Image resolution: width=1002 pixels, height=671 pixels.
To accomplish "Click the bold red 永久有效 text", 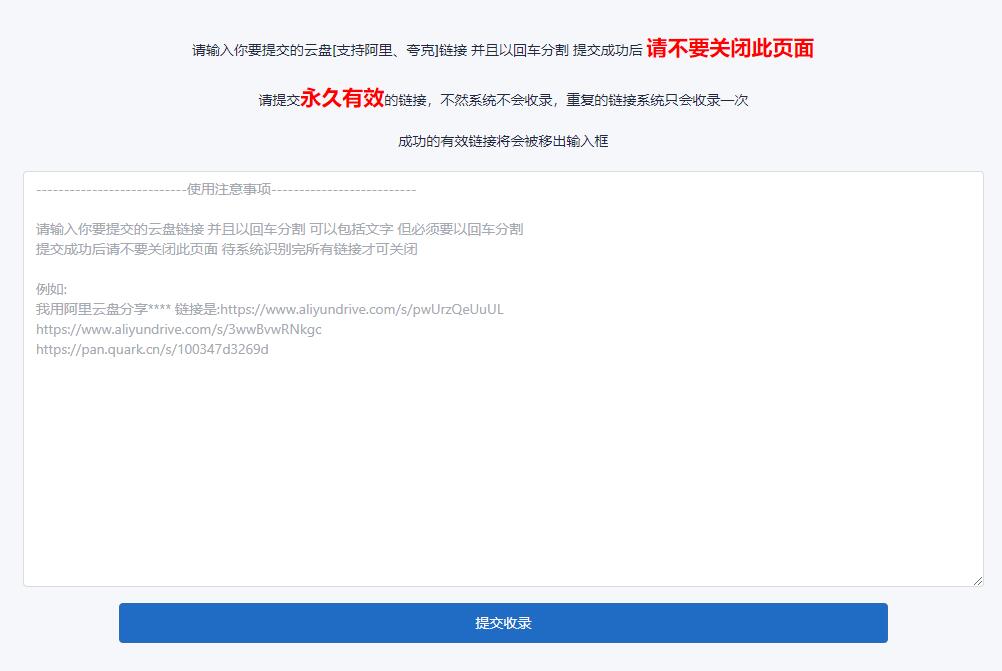I will click(342, 98).
